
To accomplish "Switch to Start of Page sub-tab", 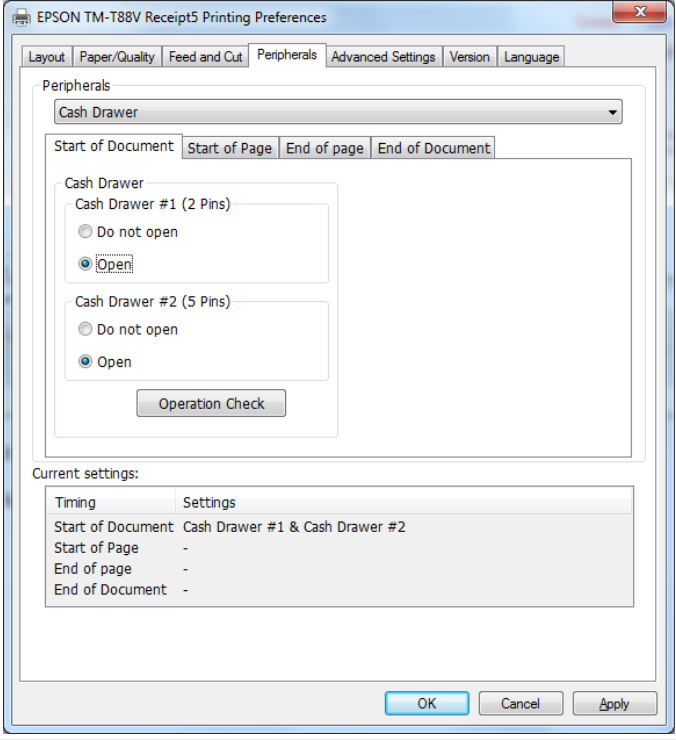I will 230,148.
